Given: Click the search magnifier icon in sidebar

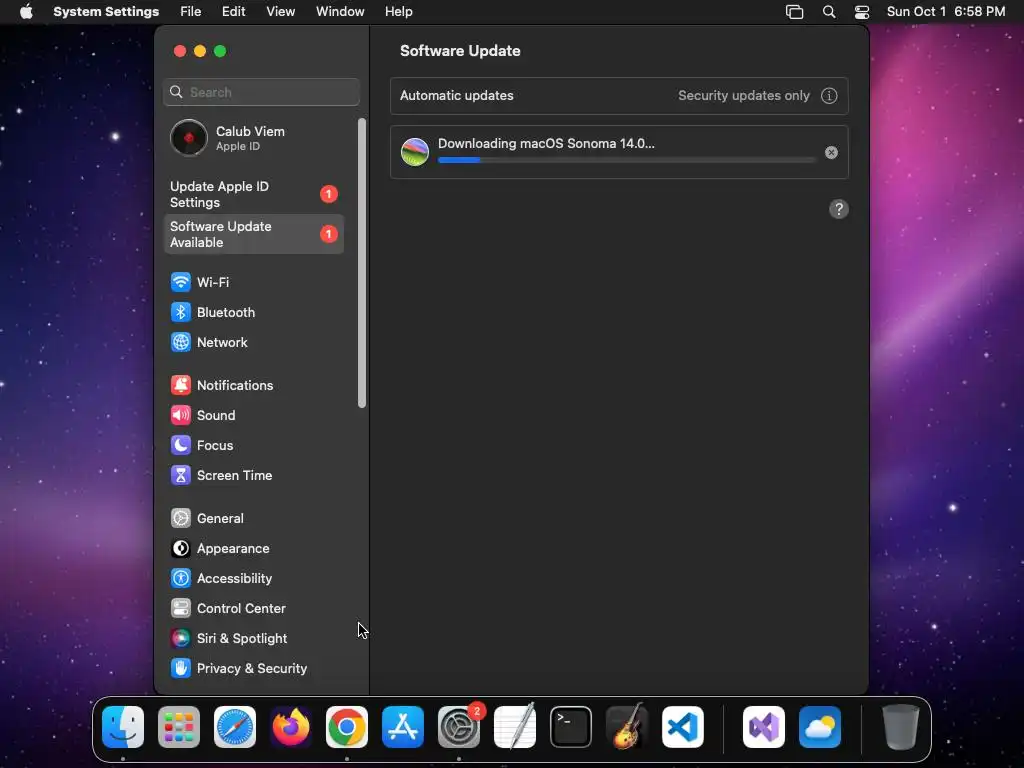Looking at the screenshot, I should [x=176, y=92].
